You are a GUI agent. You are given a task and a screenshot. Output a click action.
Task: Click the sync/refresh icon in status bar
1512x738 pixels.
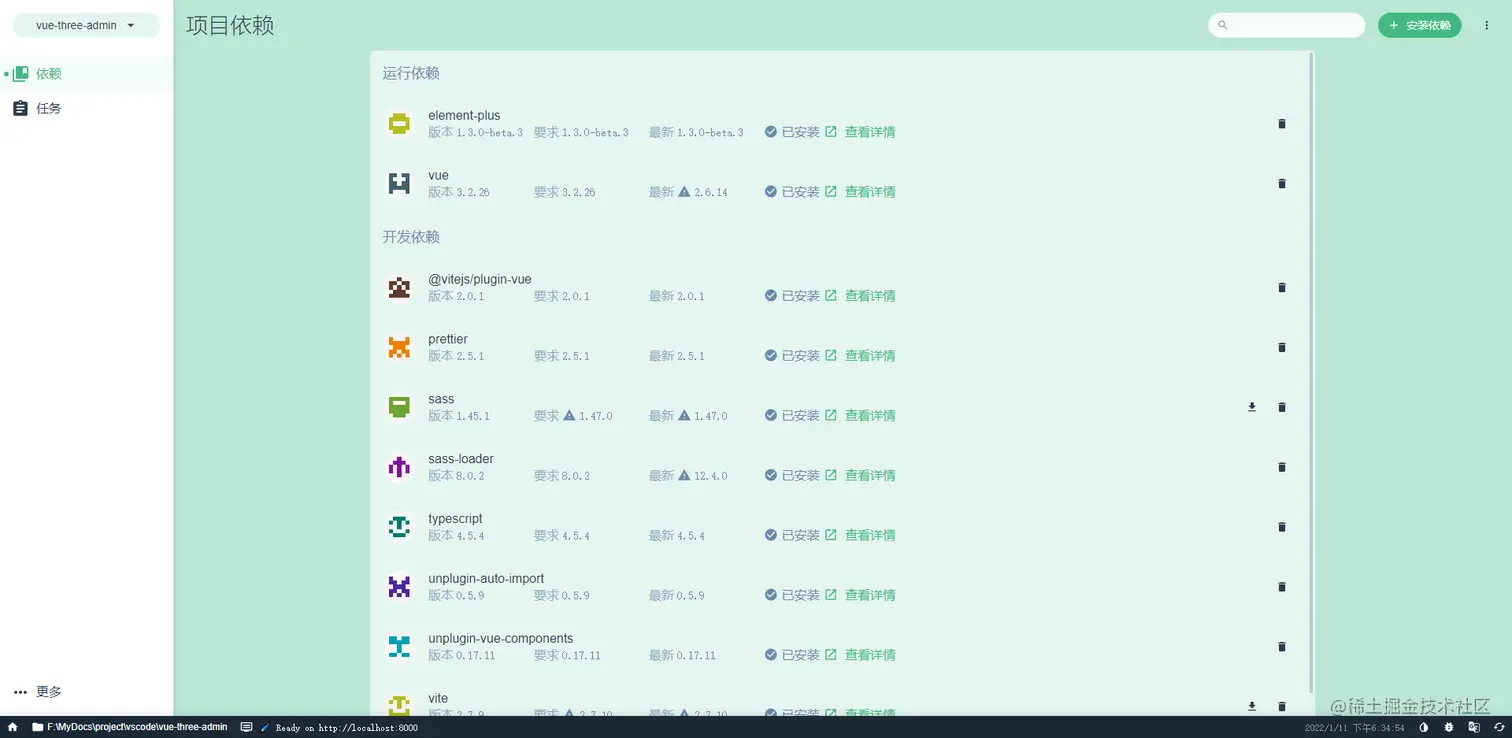[x=1501, y=728]
